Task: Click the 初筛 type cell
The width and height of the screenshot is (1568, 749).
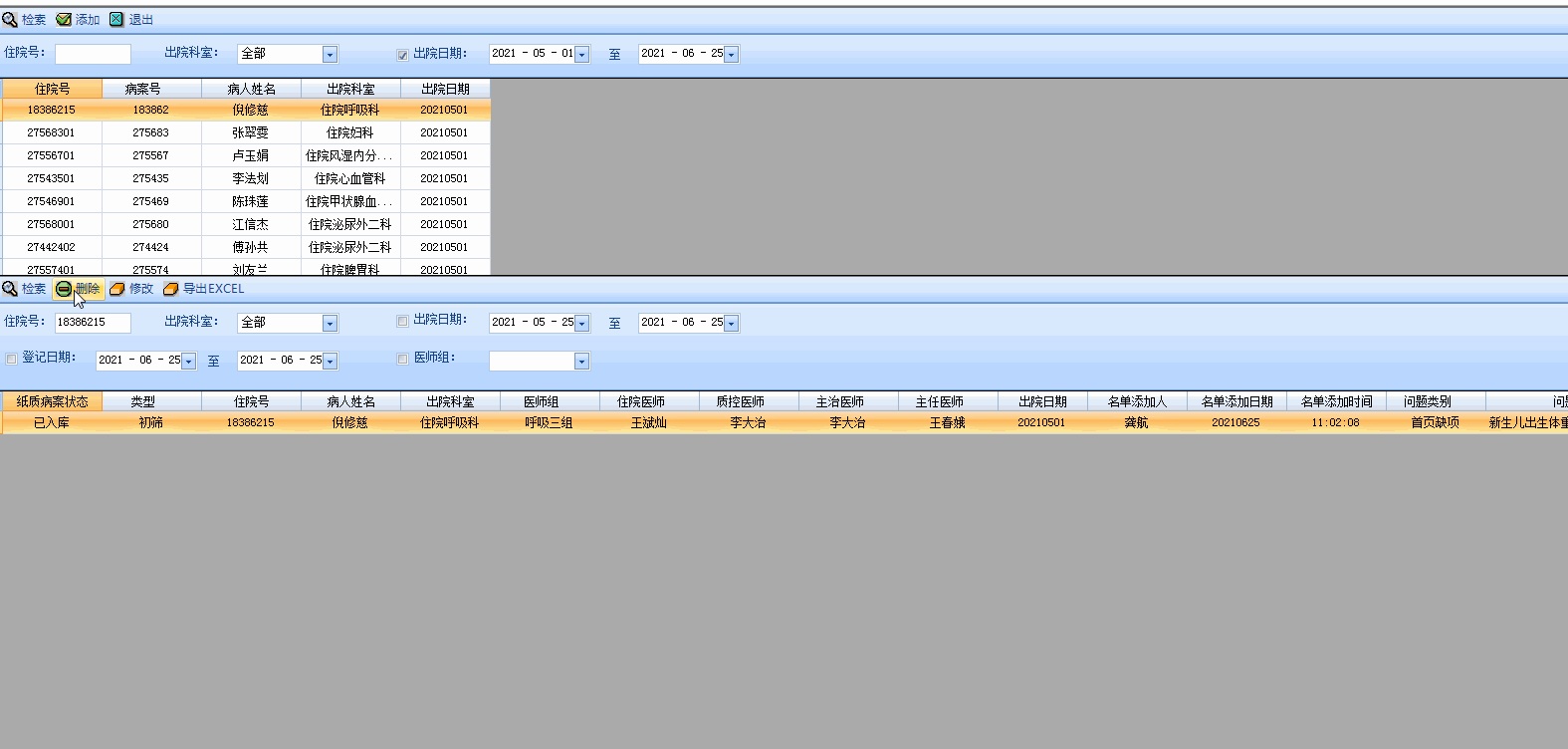Action: (151, 422)
